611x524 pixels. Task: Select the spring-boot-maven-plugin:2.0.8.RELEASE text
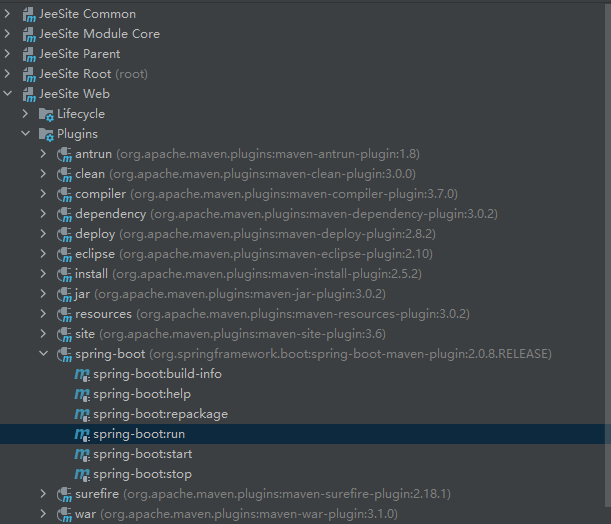[x=351, y=354]
